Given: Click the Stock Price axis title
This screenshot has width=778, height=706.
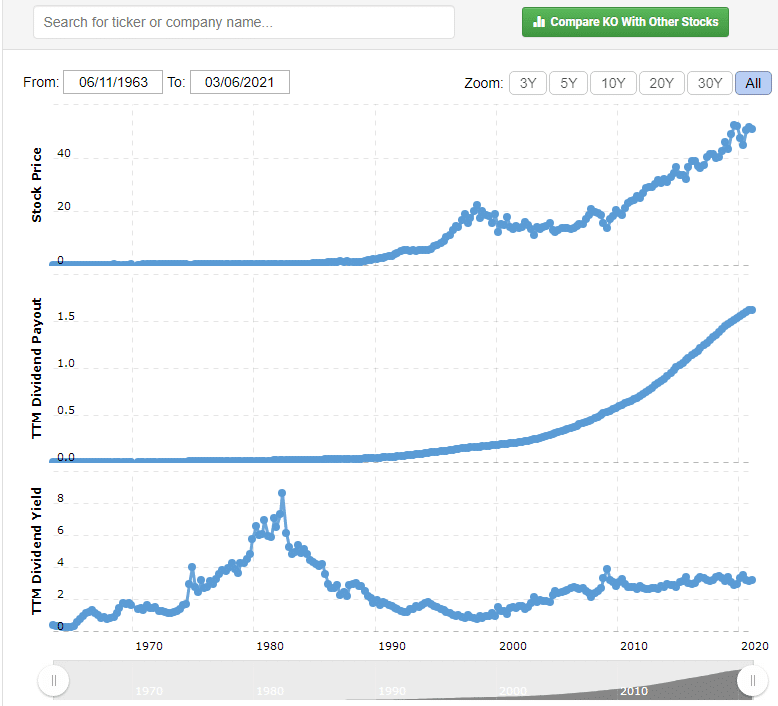Looking at the screenshot, I should 37,185.
